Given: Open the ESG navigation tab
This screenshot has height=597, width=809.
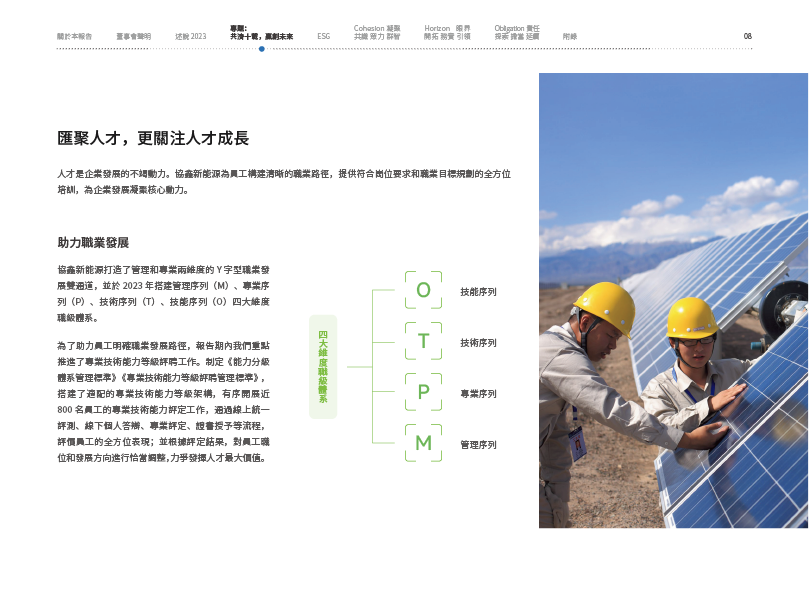Looking at the screenshot, I should [x=323, y=36].
